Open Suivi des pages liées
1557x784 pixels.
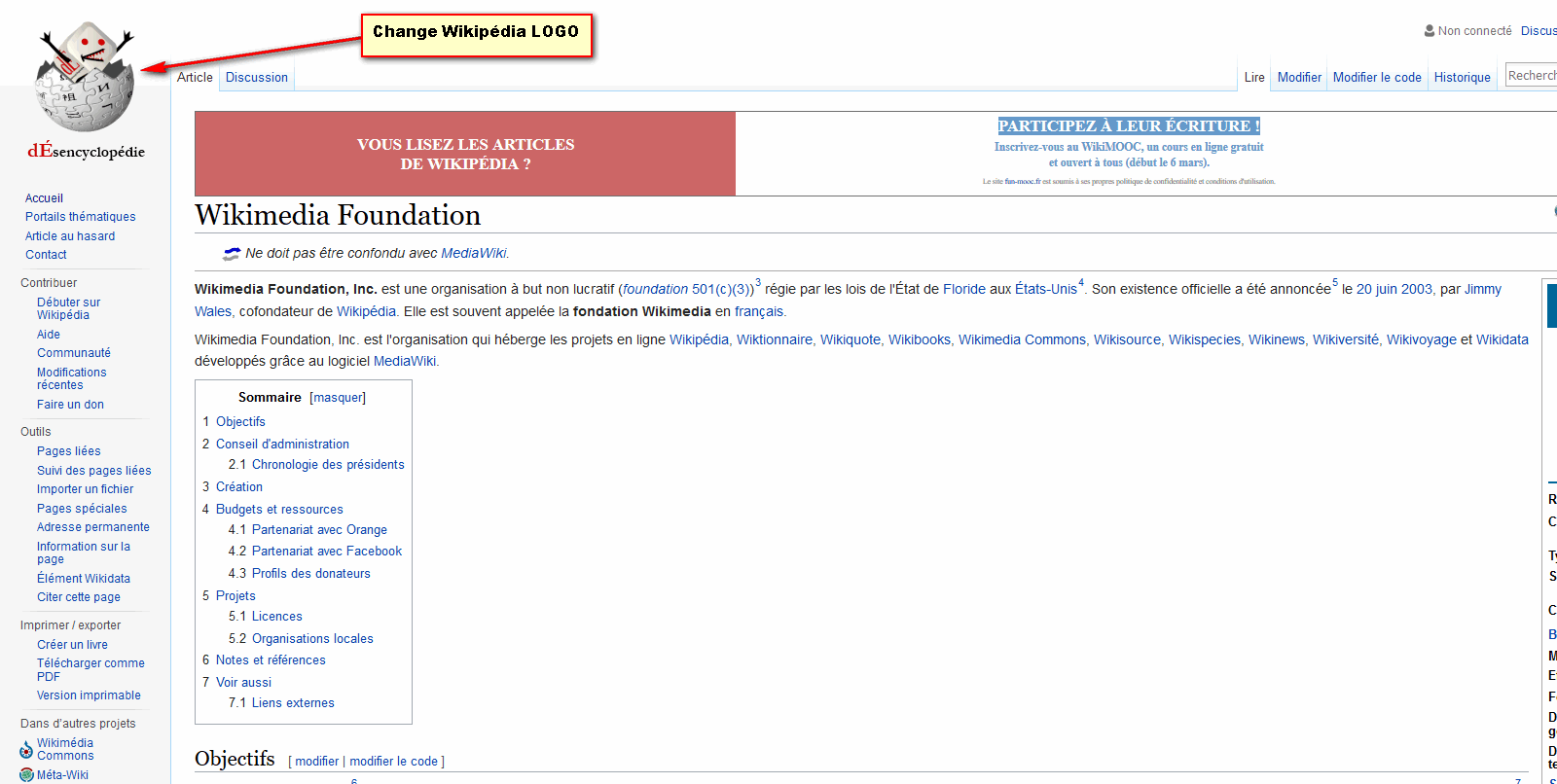[x=94, y=471]
